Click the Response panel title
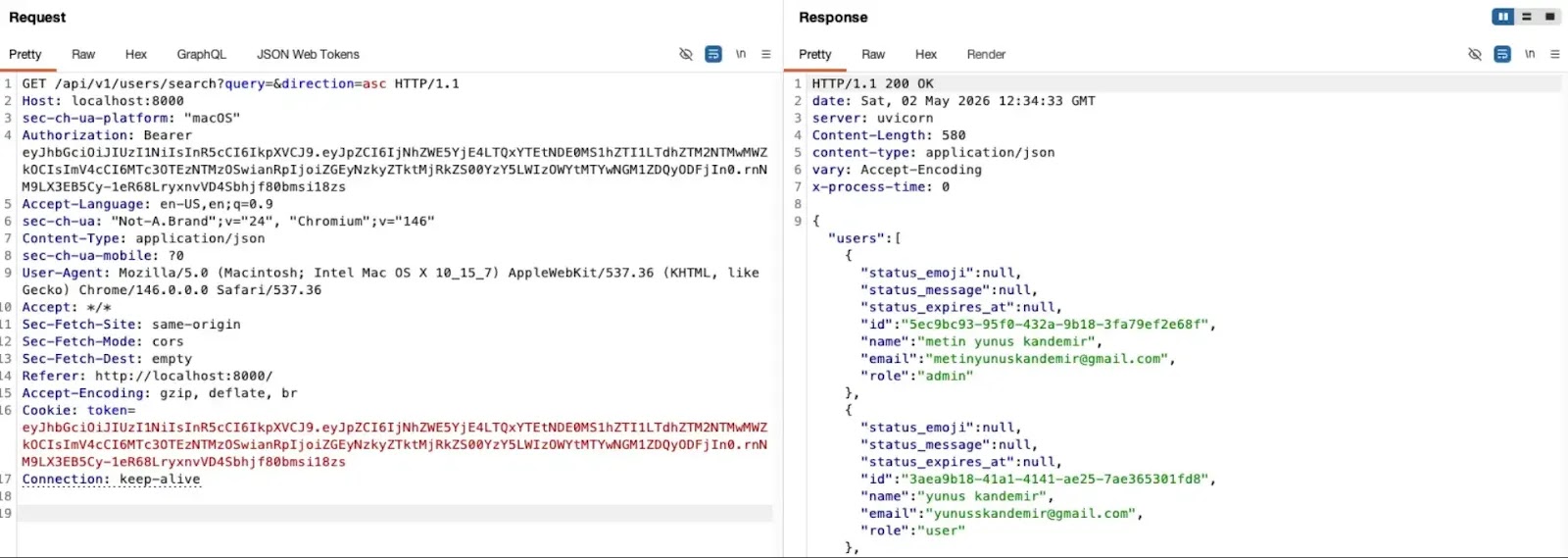The height and width of the screenshot is (558, 1568). coord(833,17)
